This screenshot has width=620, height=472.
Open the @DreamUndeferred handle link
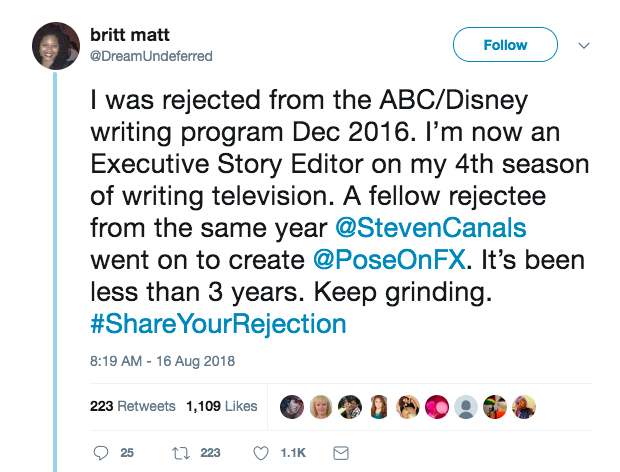[x=148, y=56]
